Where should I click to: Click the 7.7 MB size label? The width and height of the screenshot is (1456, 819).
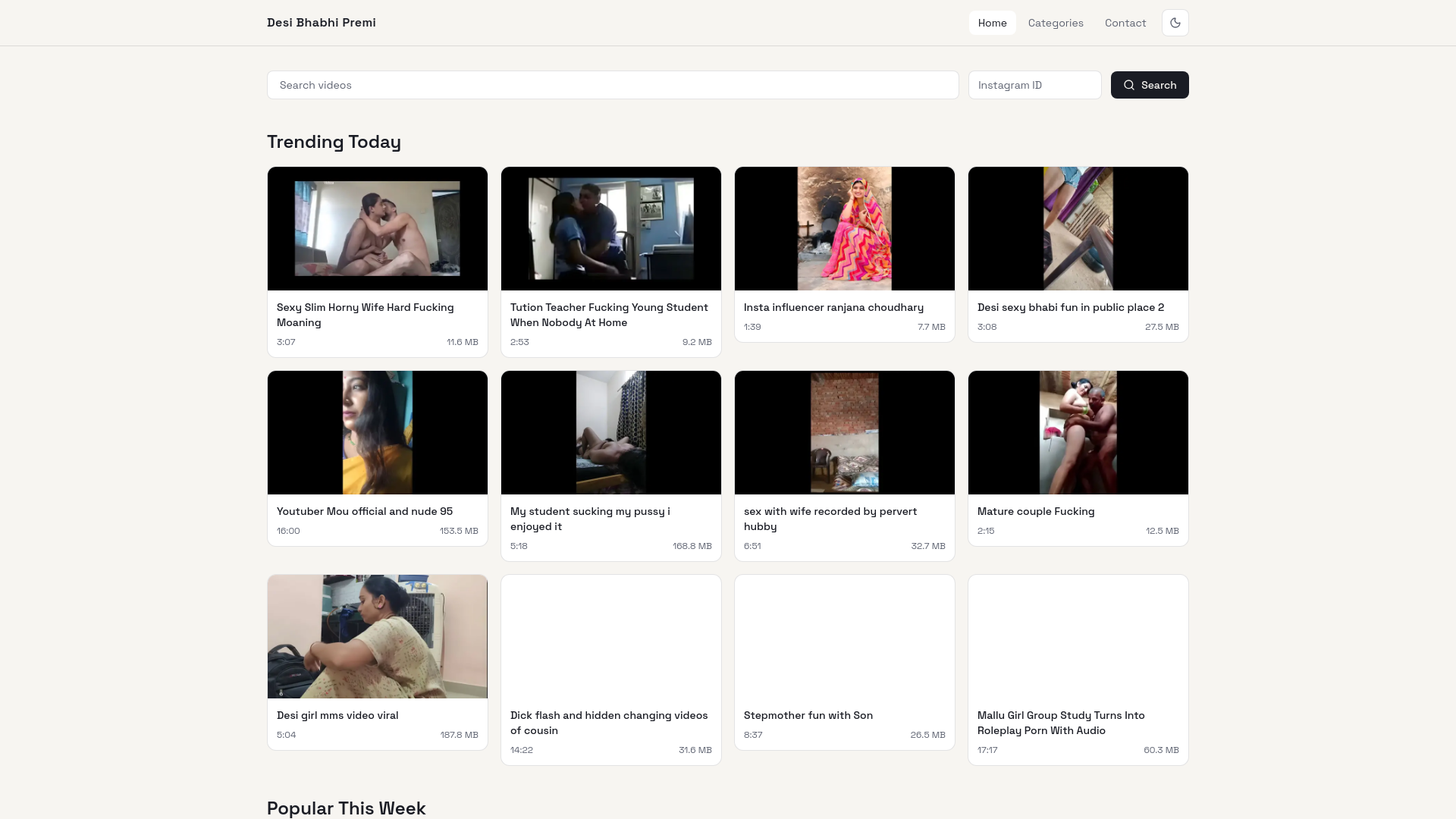coord(931,327)
